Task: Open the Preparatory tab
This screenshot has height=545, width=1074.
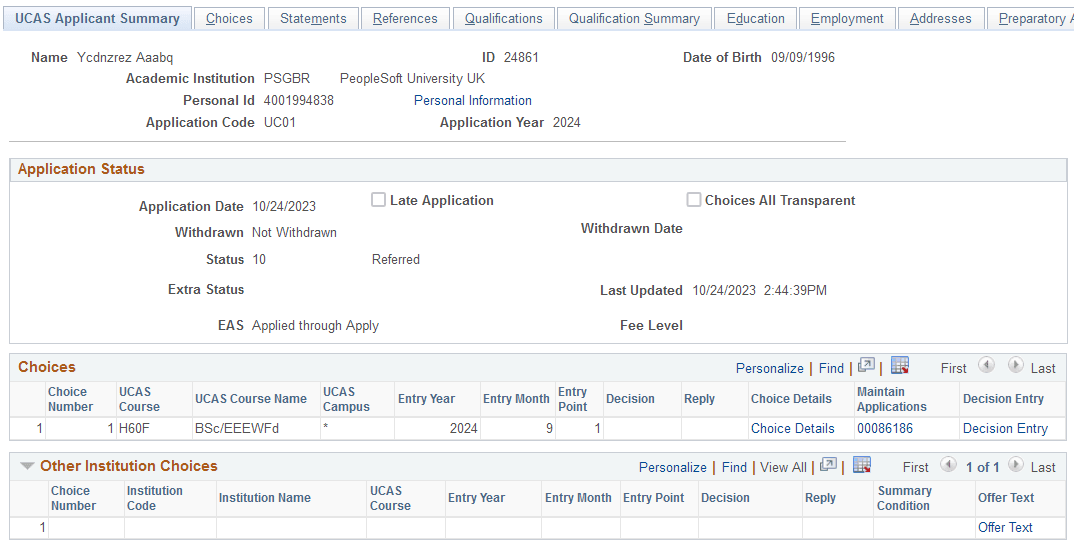Action: point(1030,18)
